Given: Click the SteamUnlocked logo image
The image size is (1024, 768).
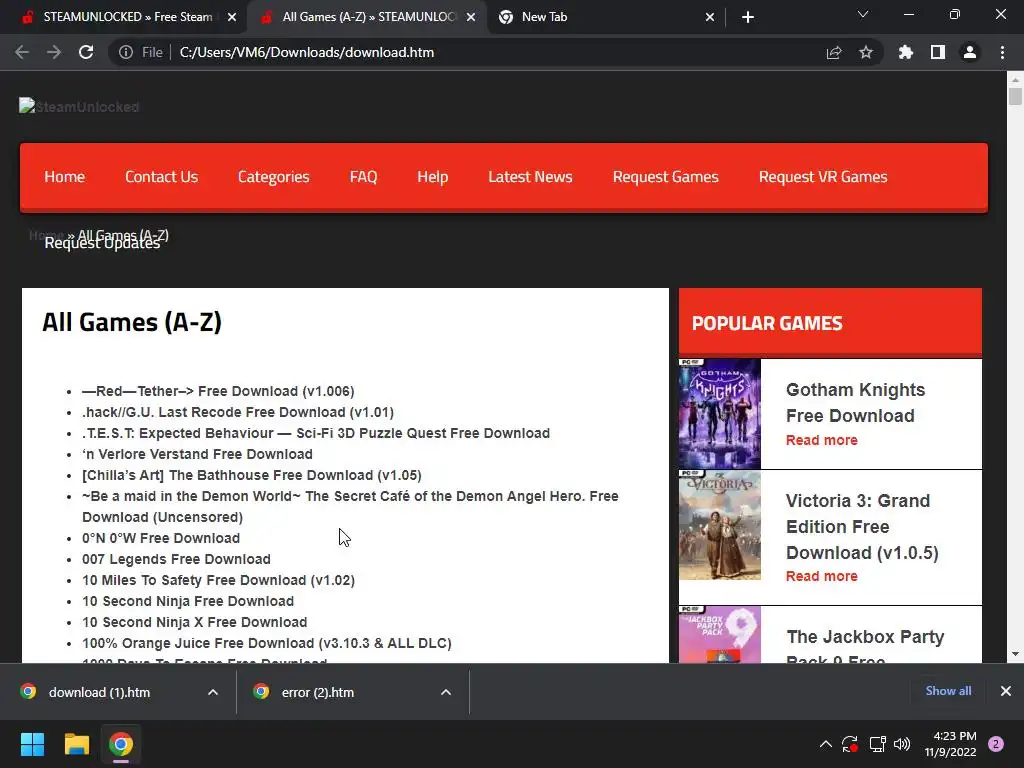Looking at the screenshot, I should pos(79,106).
